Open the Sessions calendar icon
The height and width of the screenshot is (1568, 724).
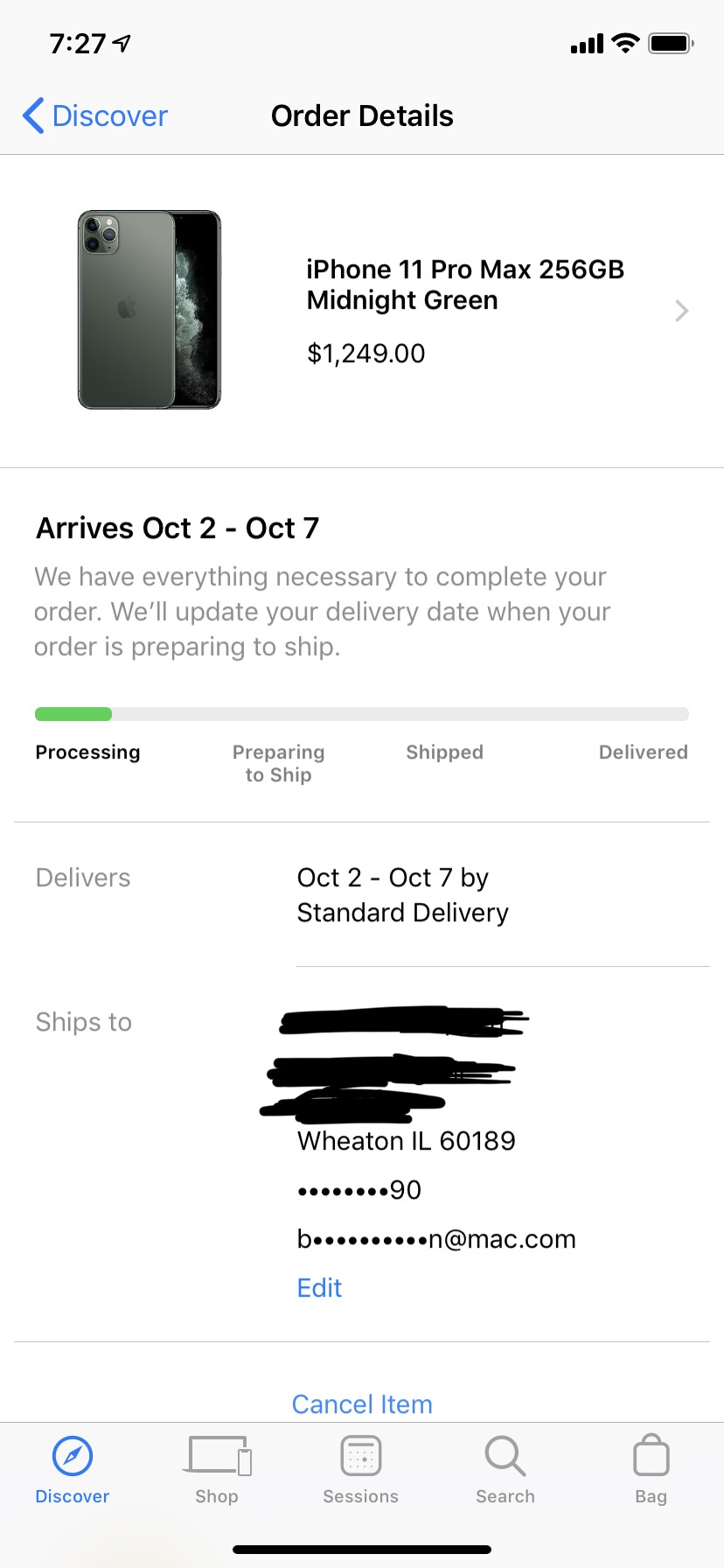(x=361, y=1456)
